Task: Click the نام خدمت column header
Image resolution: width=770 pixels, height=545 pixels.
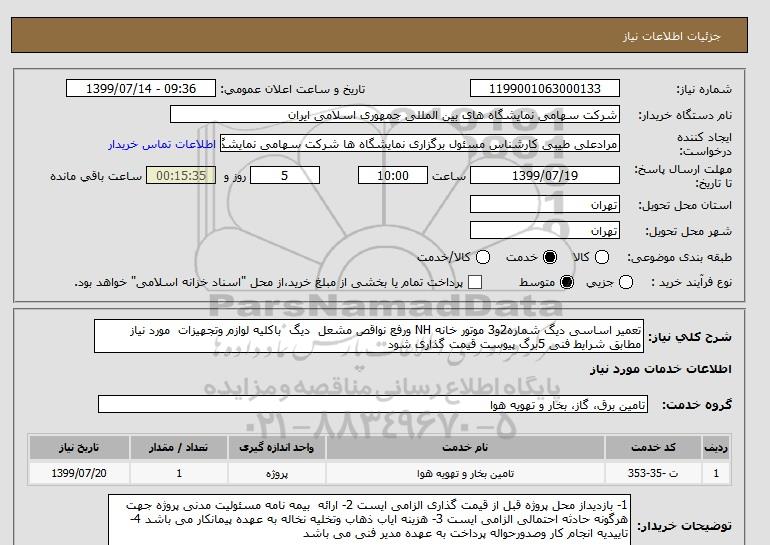Action: click(465, 447)
